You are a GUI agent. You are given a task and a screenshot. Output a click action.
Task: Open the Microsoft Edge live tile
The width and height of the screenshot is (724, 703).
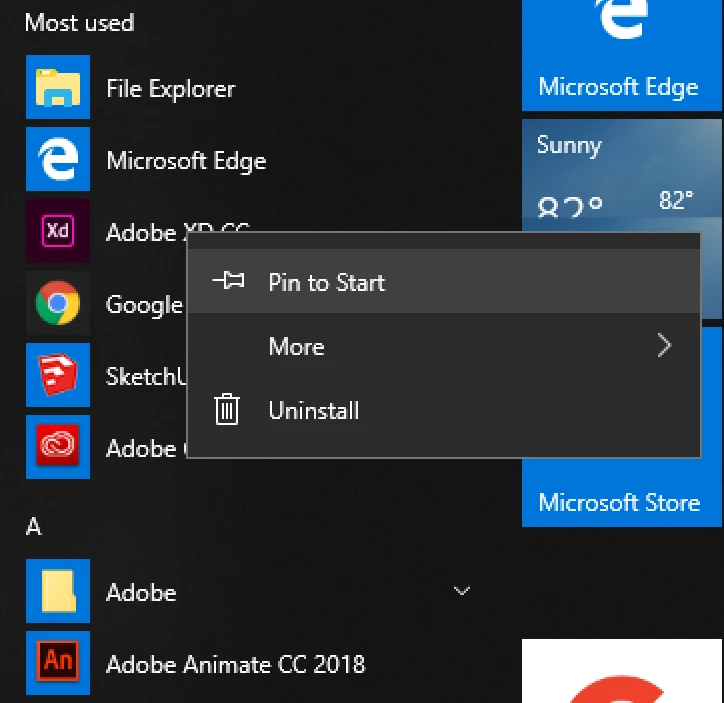(622, 55)
